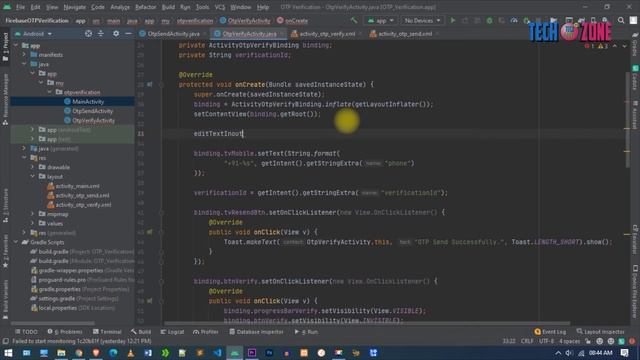Open Structure side tool window

[x=5, y=205]
